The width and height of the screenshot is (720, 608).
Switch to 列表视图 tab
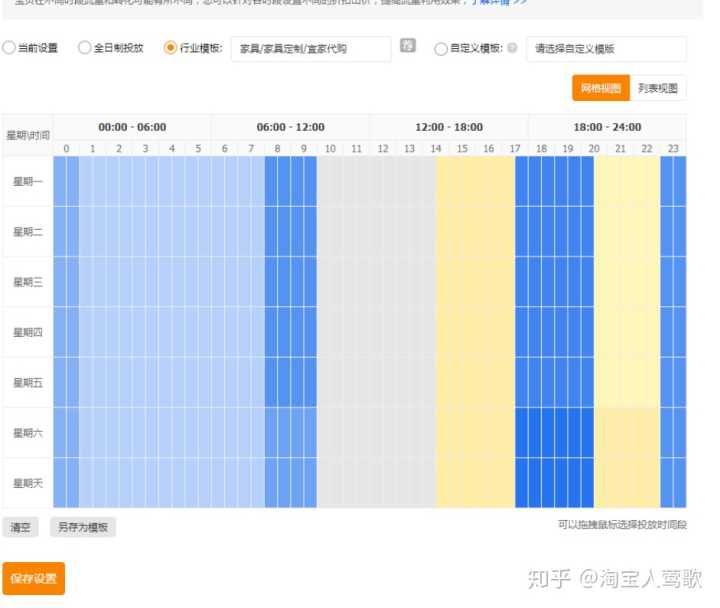click(659, 88)
